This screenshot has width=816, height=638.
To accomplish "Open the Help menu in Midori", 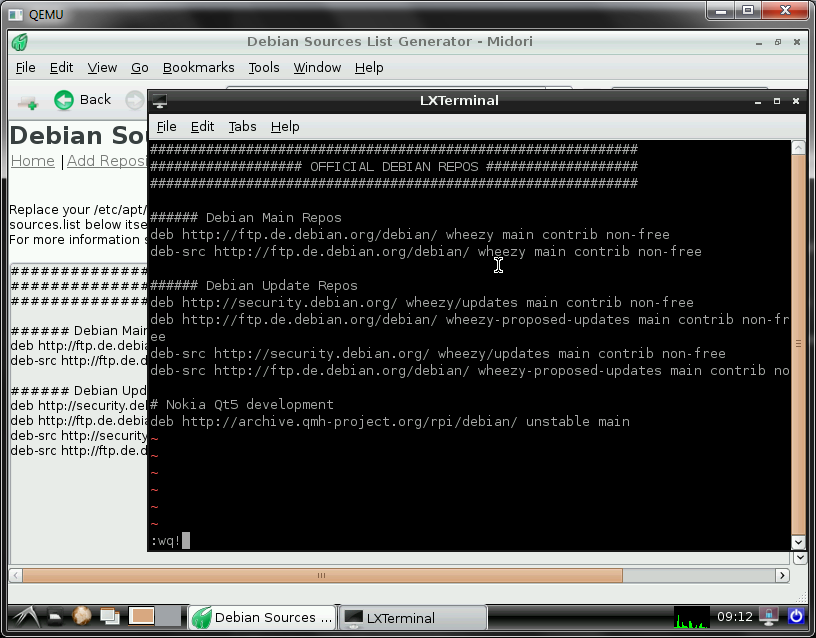I will coord(369,68).
